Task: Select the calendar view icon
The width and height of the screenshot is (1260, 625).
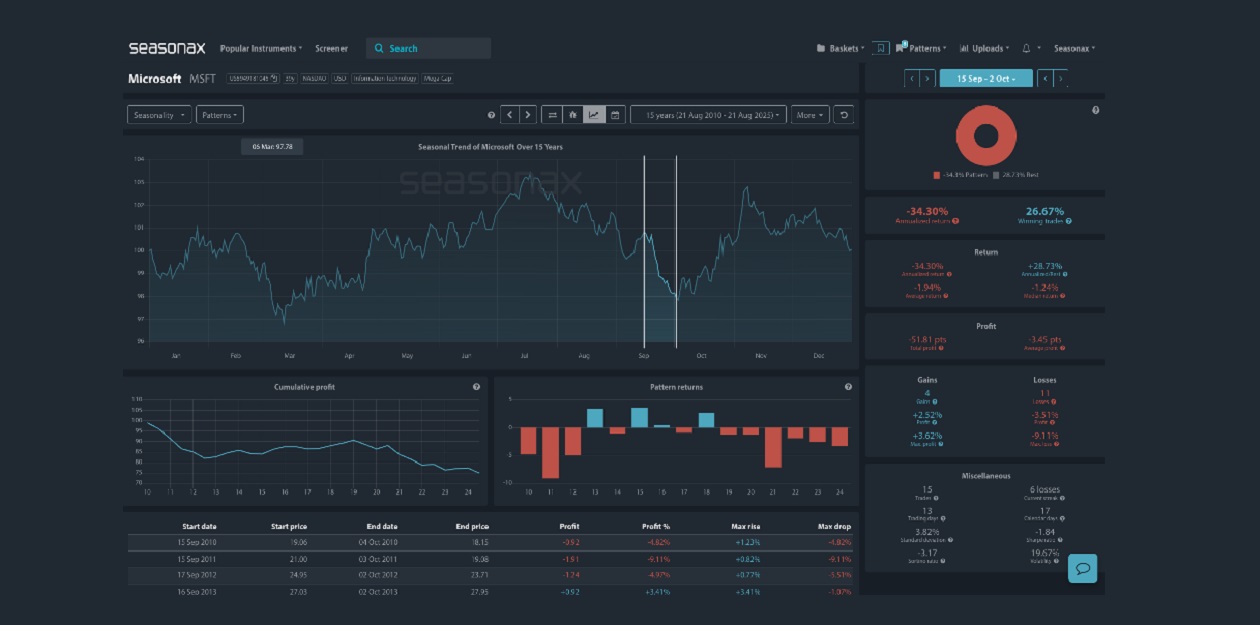Action: click(615, 115)
